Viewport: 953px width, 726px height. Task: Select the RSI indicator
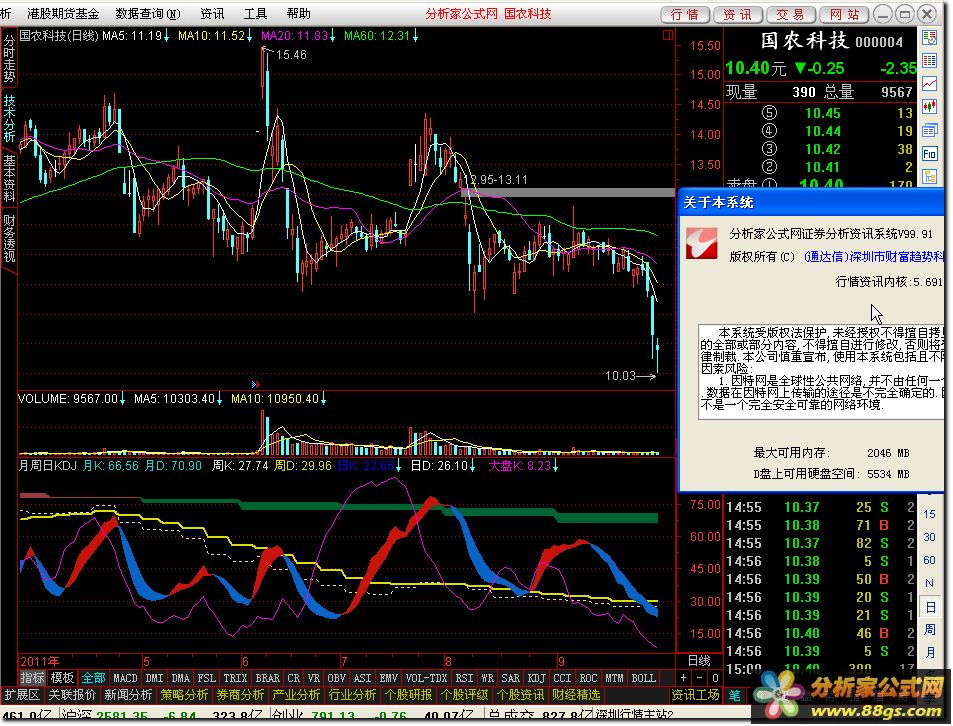coord(464,678)
